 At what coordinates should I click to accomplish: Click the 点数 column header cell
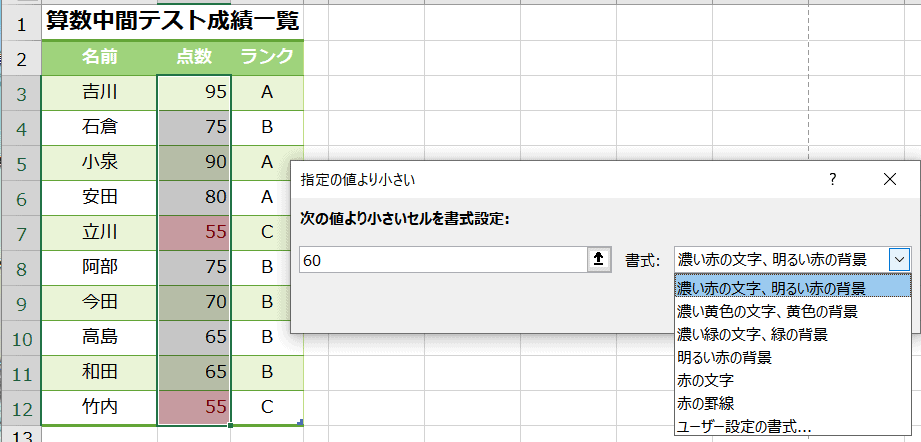tap(194, 57)
